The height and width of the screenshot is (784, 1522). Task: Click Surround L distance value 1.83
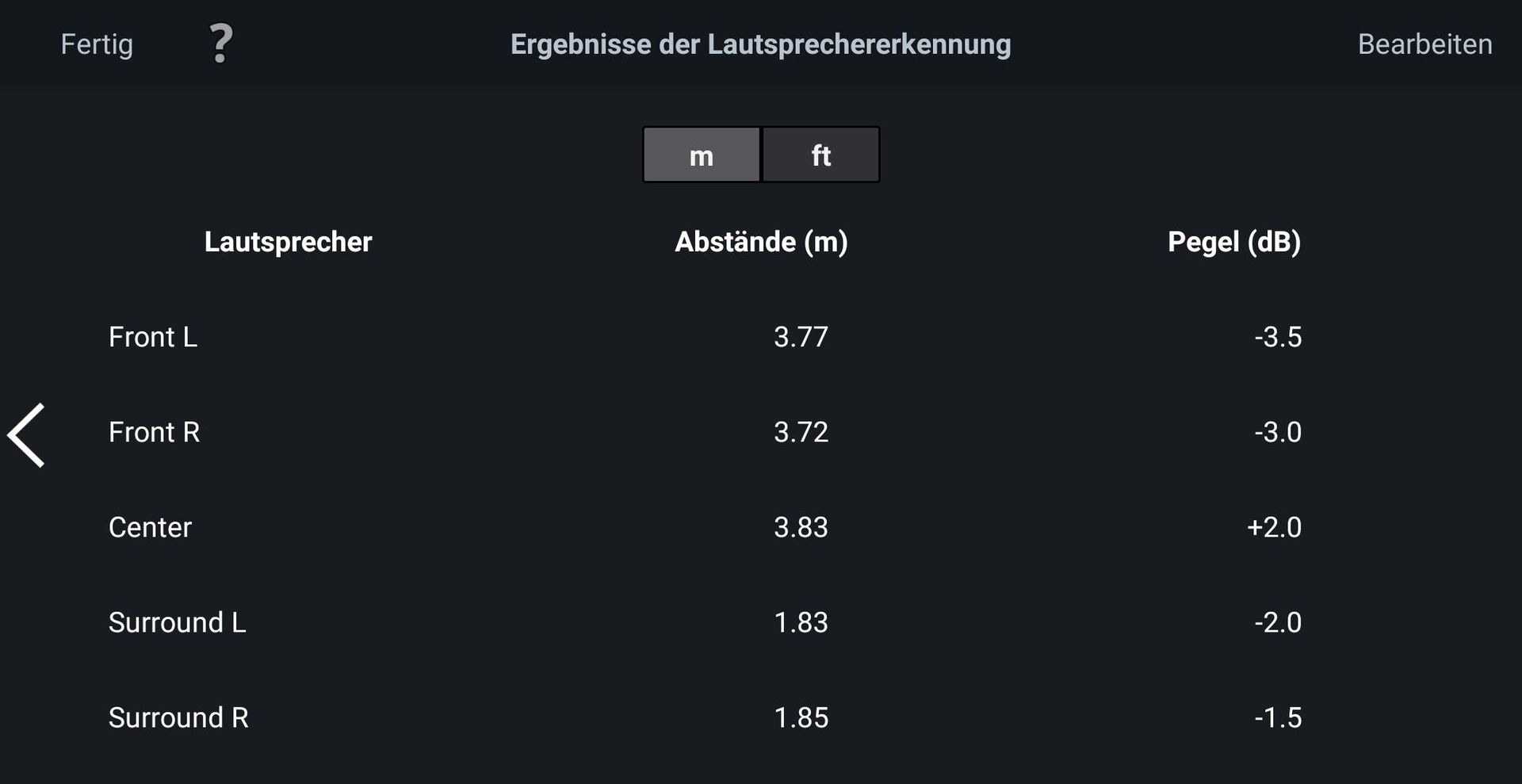point(801,622)
